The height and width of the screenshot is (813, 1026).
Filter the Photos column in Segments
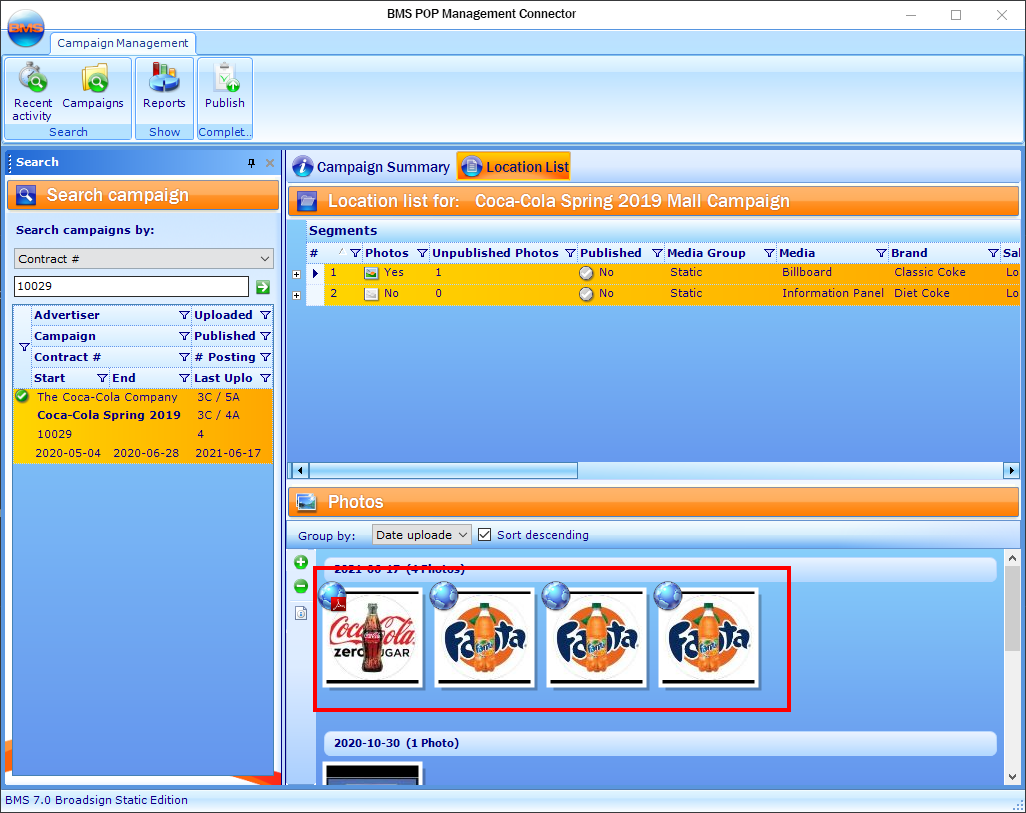[422, 253]
